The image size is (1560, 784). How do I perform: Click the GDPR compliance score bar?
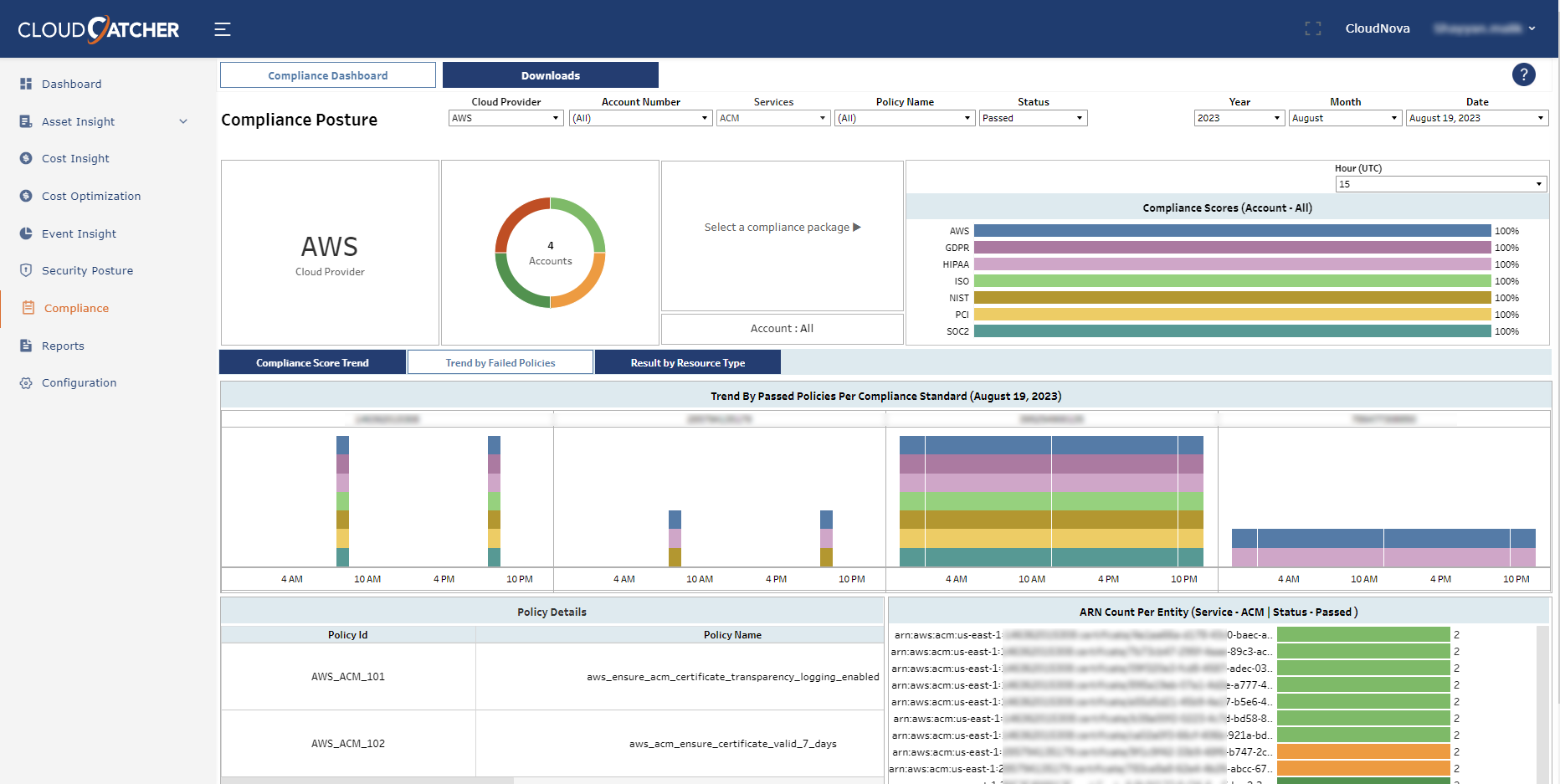[1232, 248]
